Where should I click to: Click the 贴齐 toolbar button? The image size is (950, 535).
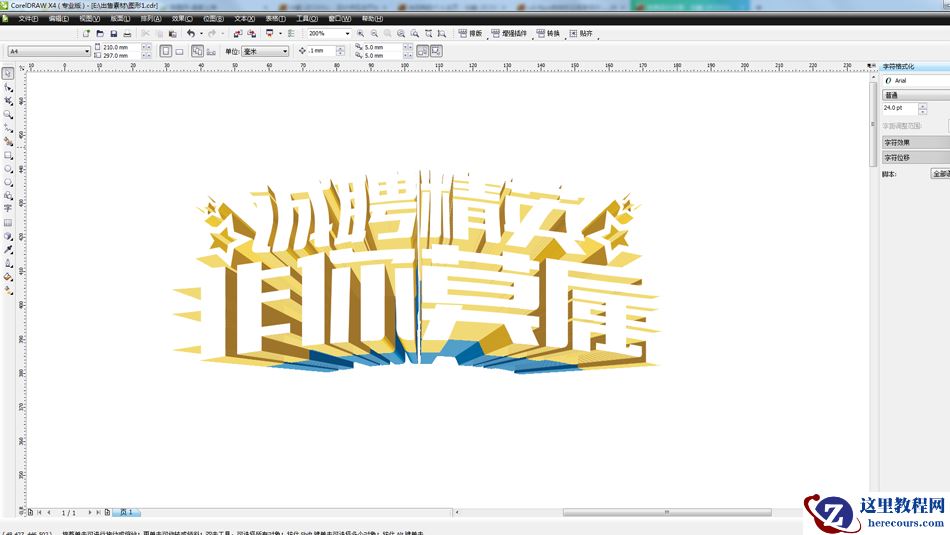[581, 33]
